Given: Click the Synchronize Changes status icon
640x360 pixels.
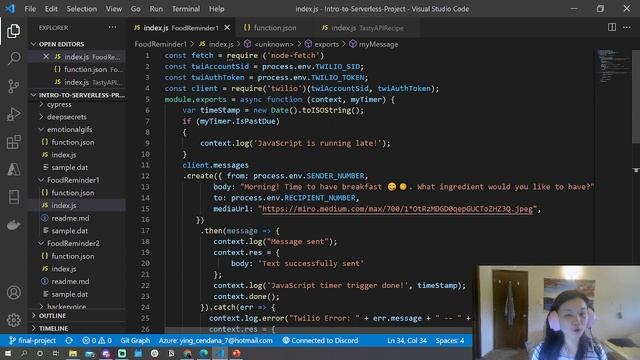Looking at the screenshot, I should pyautogui.click(x=69, y=340).
